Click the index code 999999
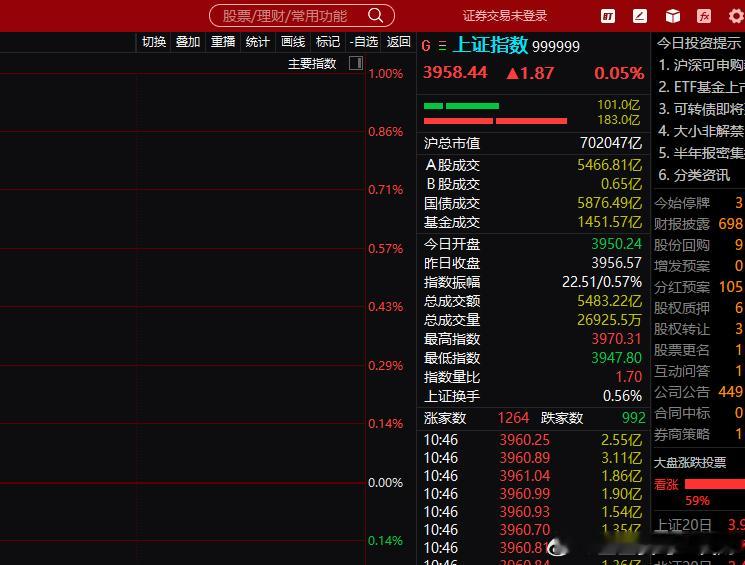The height and width of the screenshot is (565, 745). coord(556,47)
